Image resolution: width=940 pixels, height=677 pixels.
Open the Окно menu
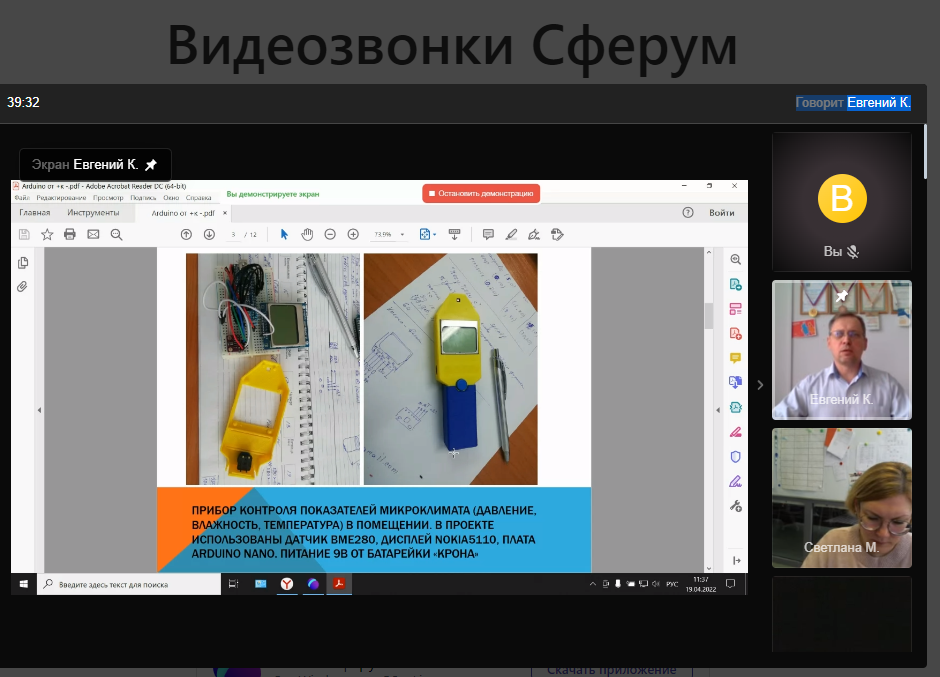tap(171, 197)
